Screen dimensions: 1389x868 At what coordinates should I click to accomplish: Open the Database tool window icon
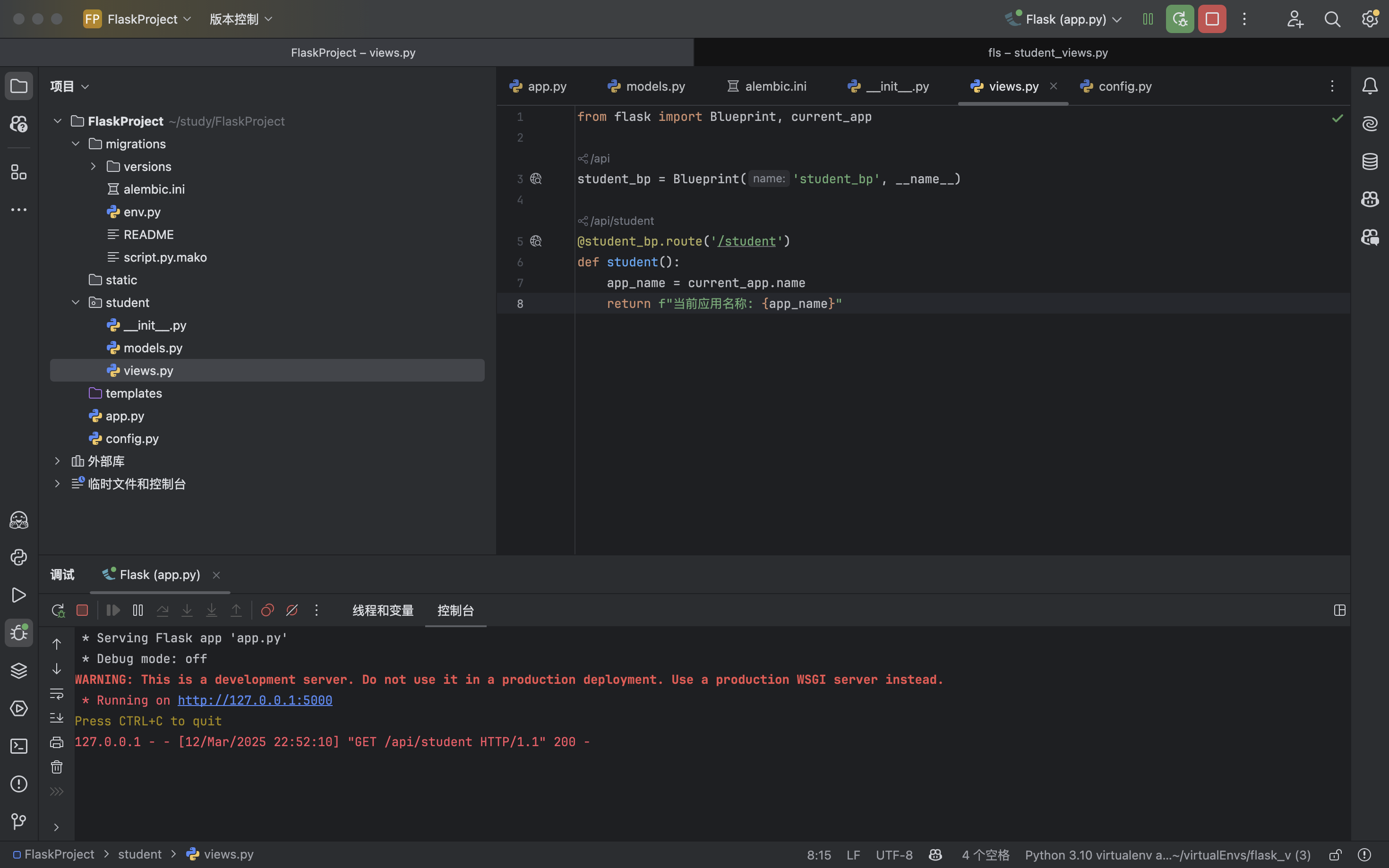[1370, 162]
